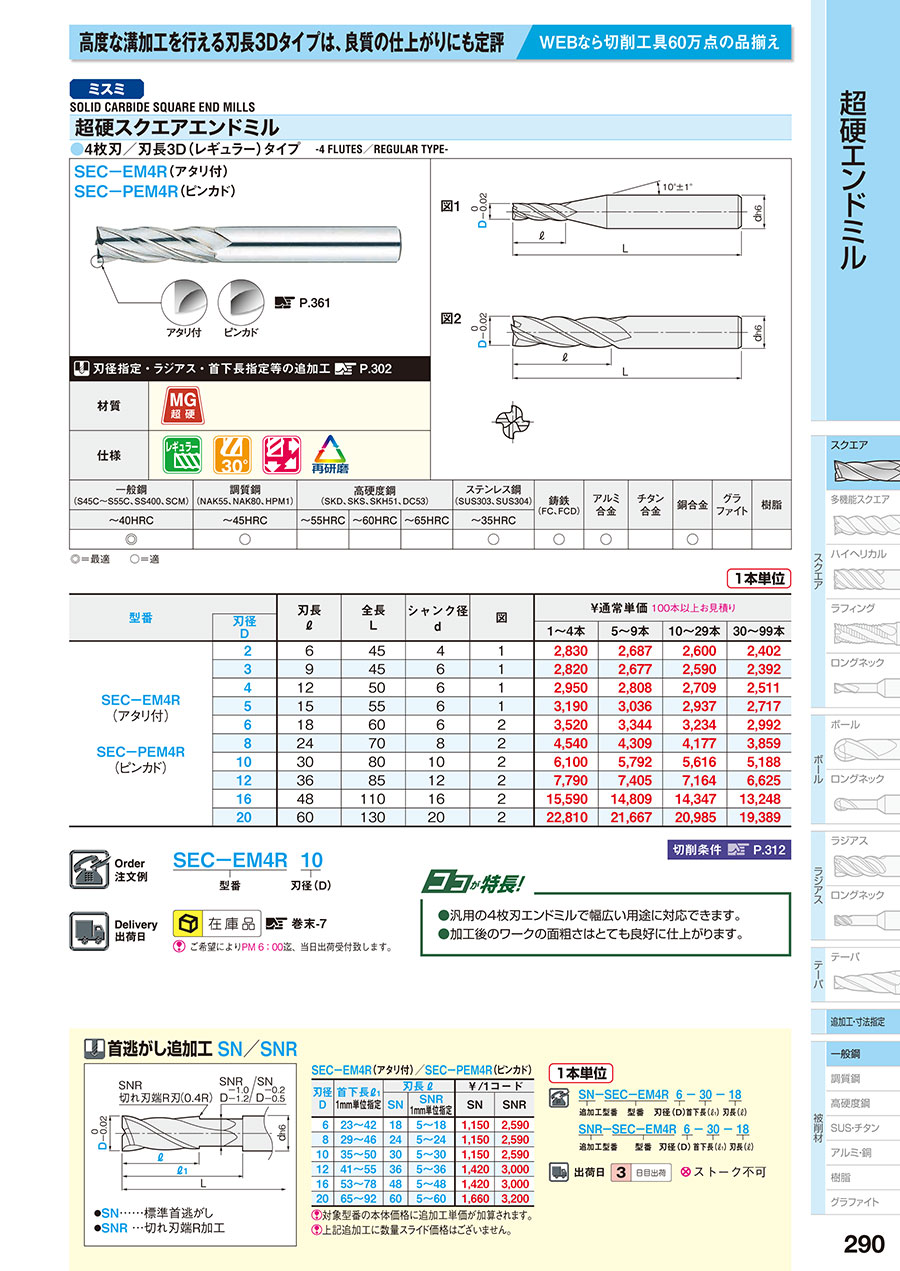Open the P.361 page reference
The image size is (900, 1271).
[299, 302]
